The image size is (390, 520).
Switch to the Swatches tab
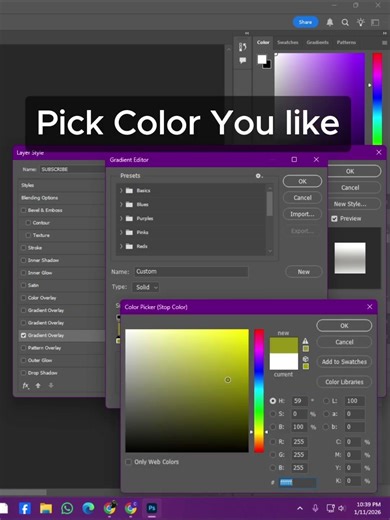click(288, 42)
